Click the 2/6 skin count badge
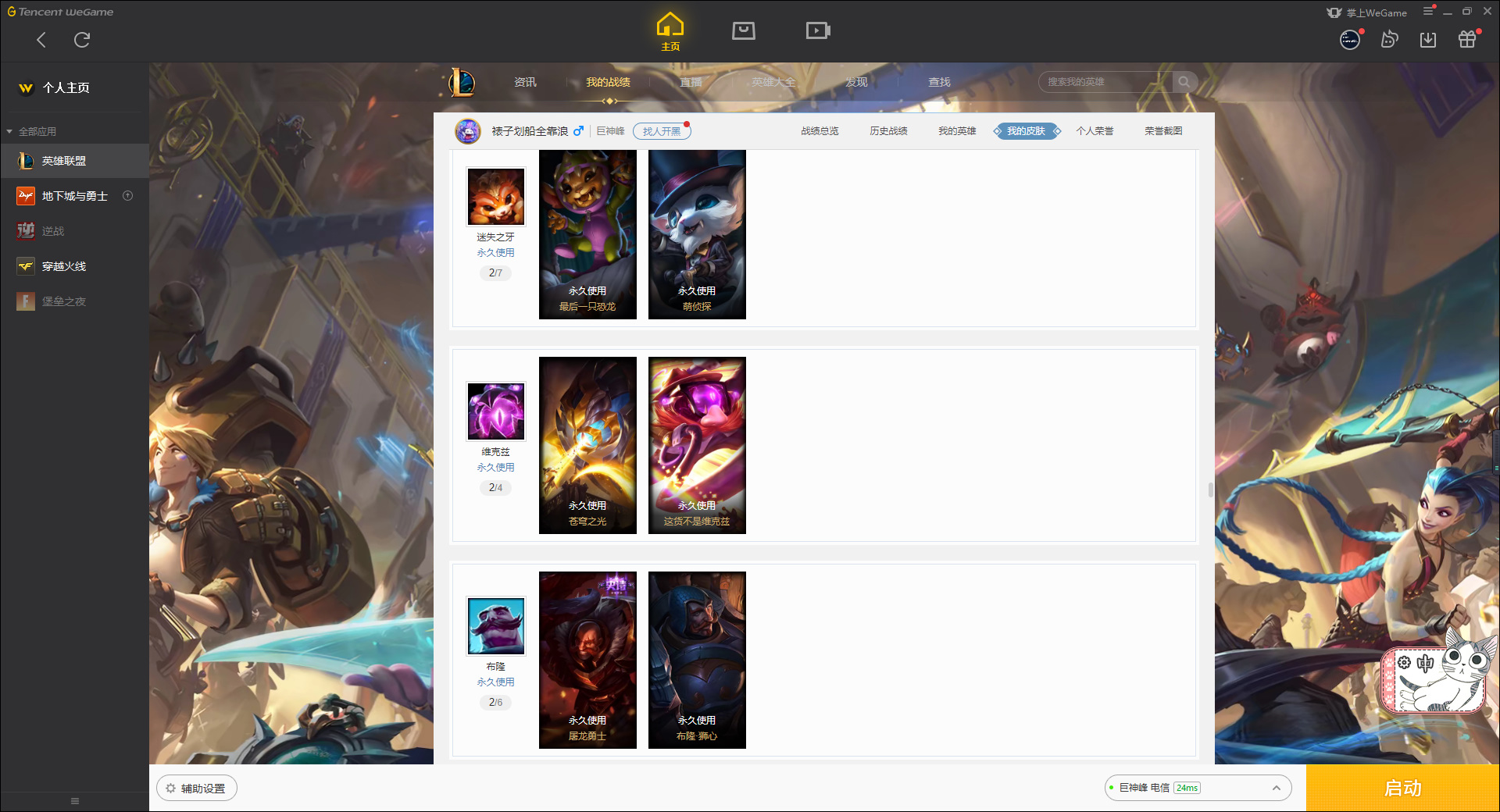This screenshot has width=1500, height=812. [495, 702]
